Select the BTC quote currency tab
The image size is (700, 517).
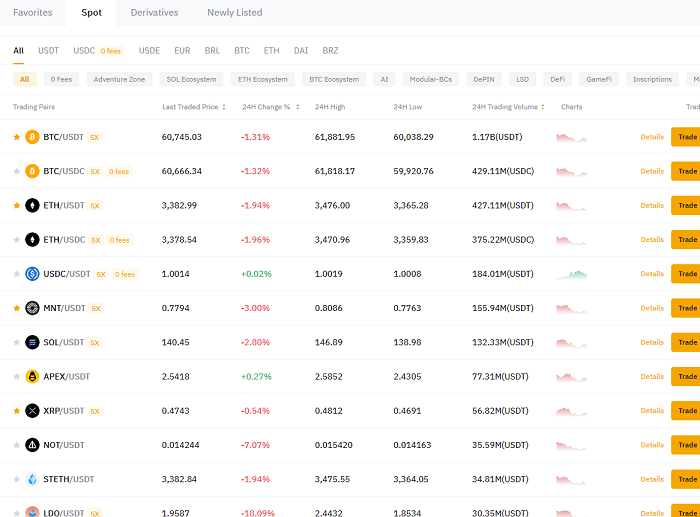click(x=242, y=50)
